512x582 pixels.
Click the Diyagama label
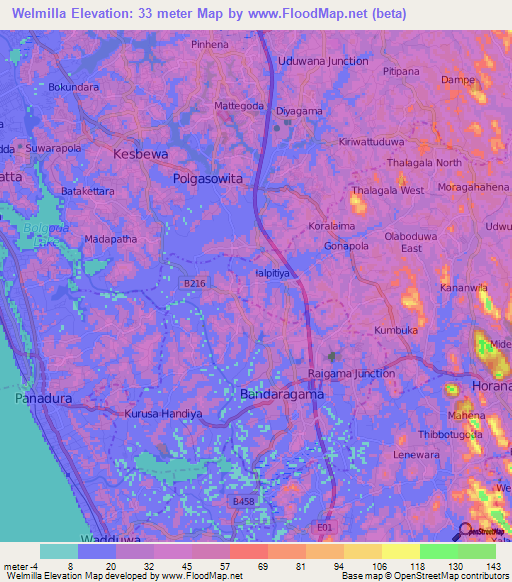point(299,111)
